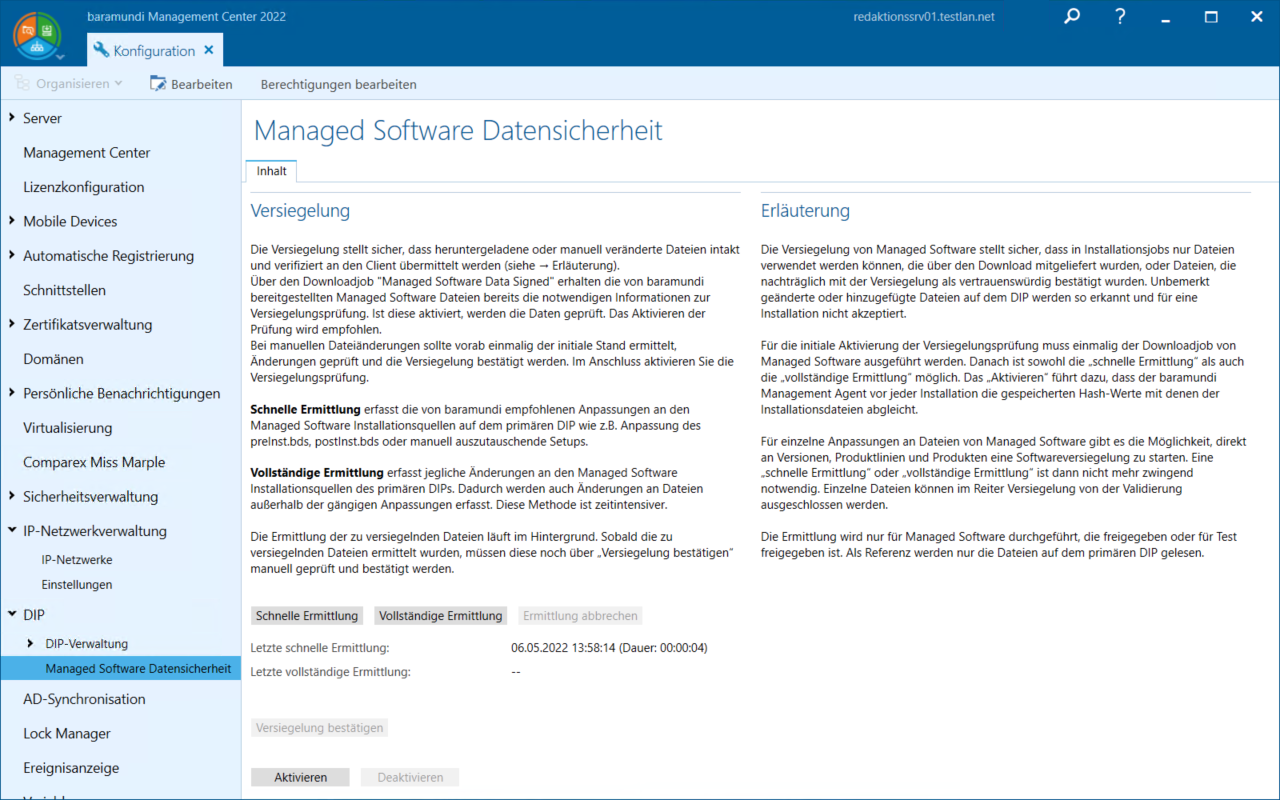Image resolution: width=1280 pixels, height=800 pixels.
Task: Open Berechtigungen bearbeiten in the toolbar
Action: click(338, 84)
